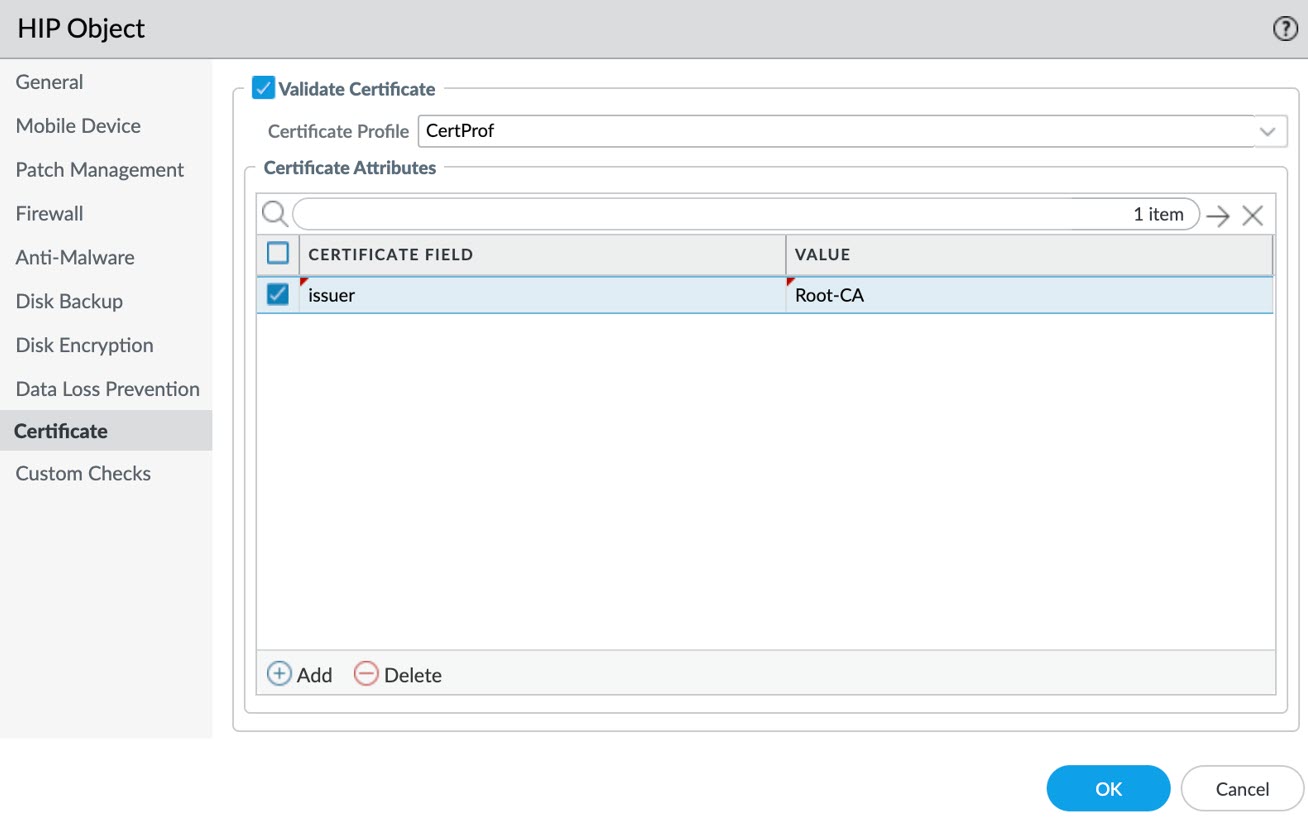1308x823 pixels.
Task: Select the Root-CA value cell
Action: click(1028, 295)
